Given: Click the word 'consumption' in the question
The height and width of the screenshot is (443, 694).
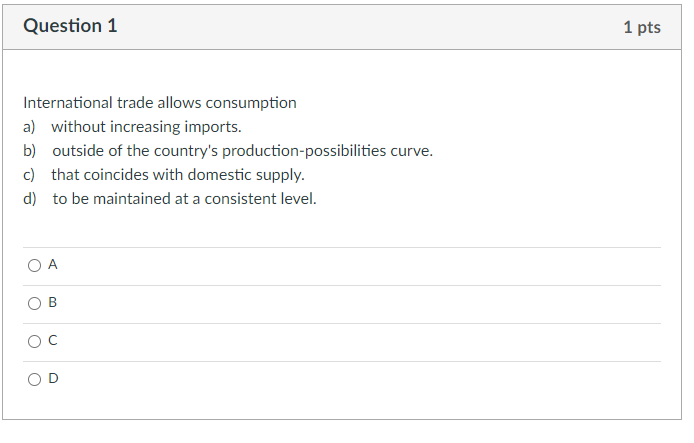Looking at the screenshot, I should coord(251,104).
